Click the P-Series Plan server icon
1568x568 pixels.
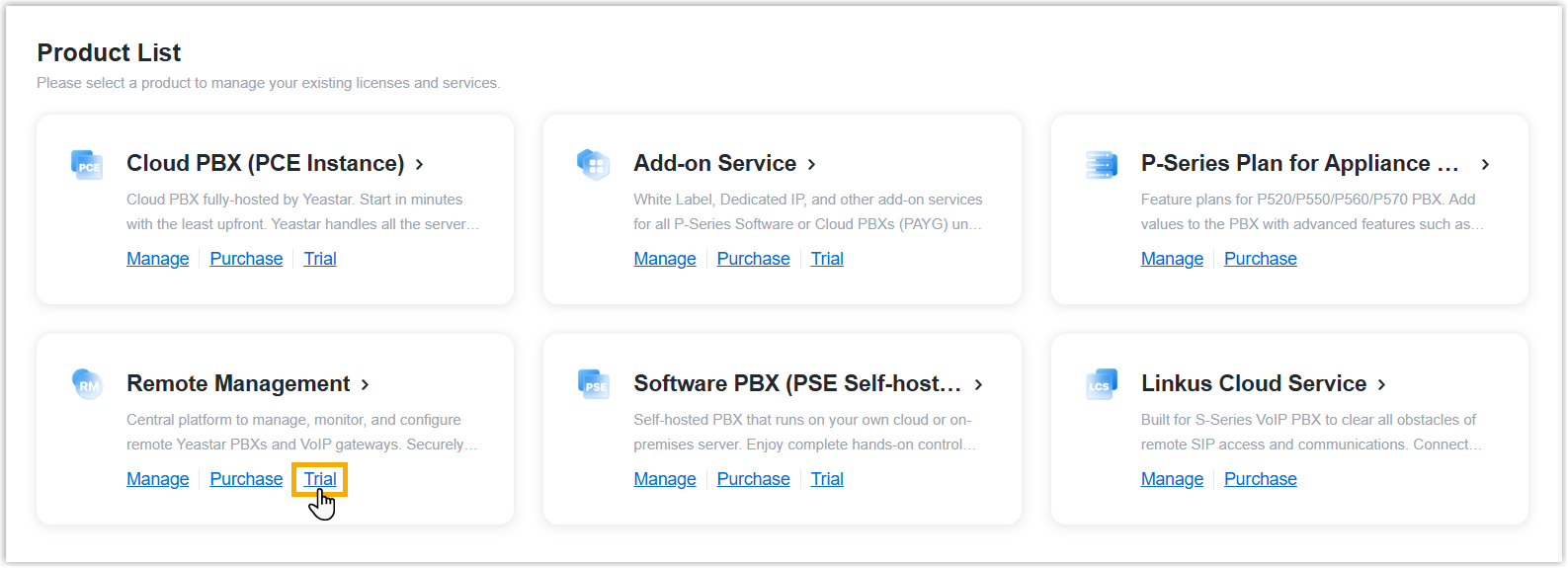[x=1101, y=164]
